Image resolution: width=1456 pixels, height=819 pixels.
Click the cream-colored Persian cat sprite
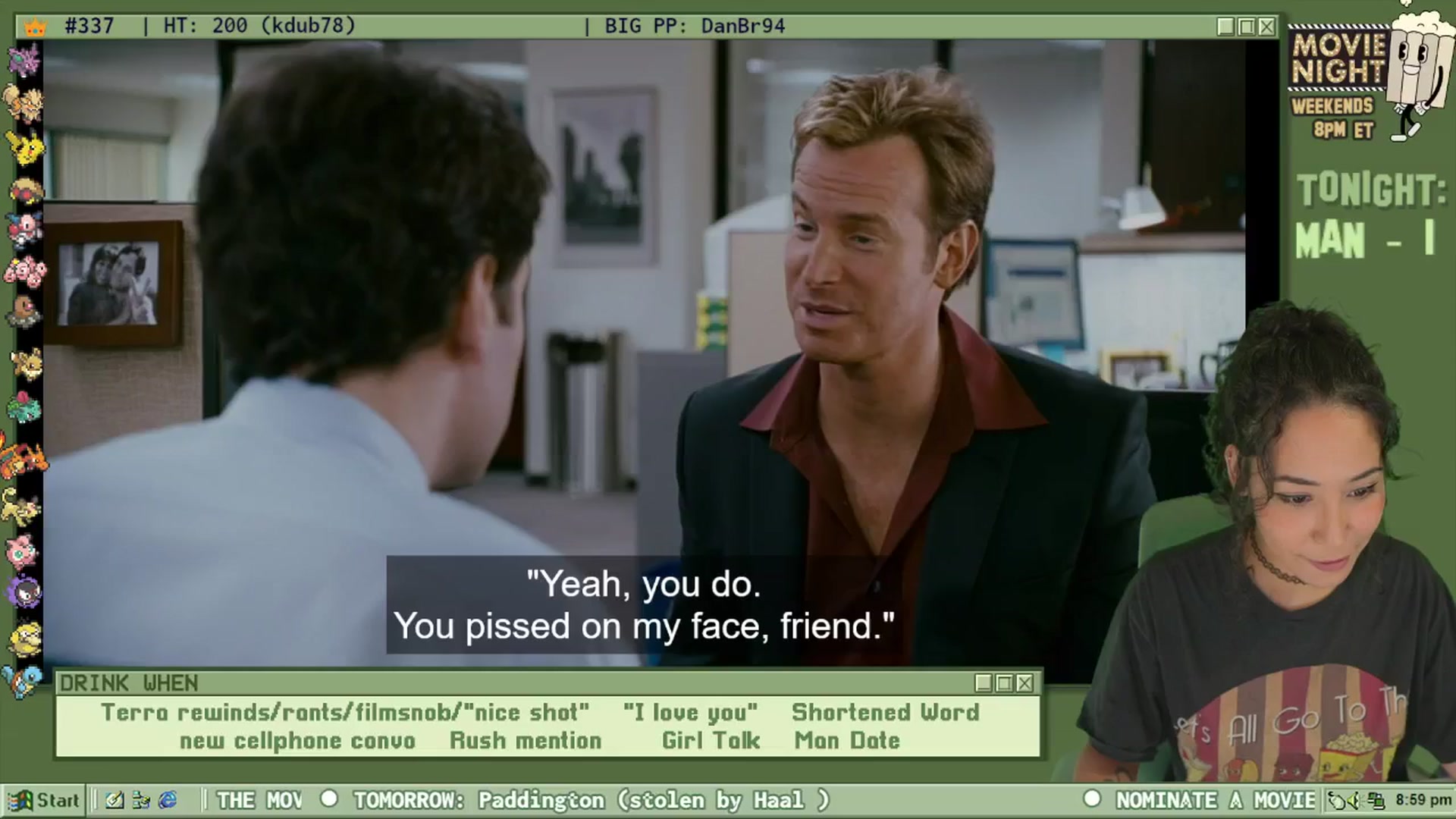pyautogui.click(x=21, y=507)
